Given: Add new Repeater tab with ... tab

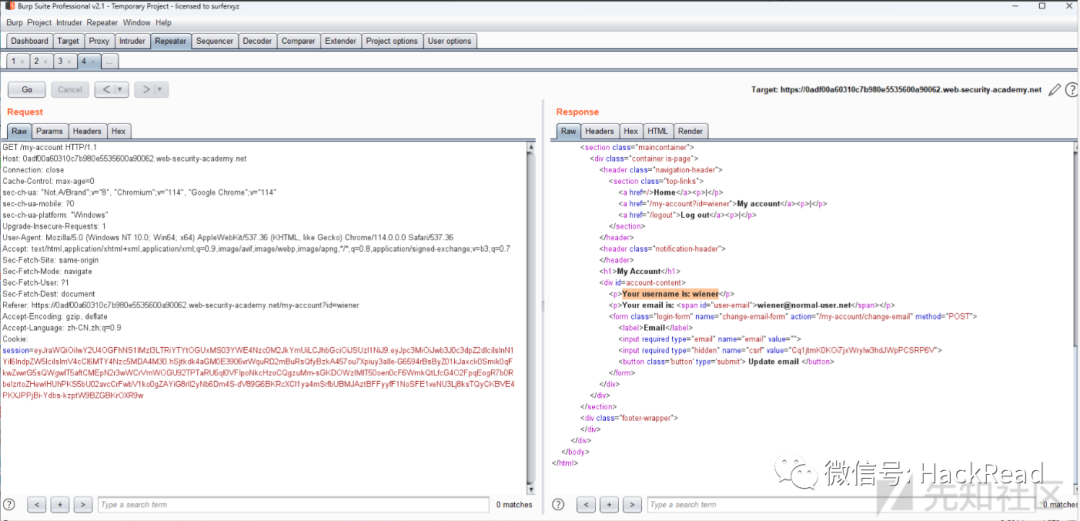Looking at the screenshot, I should 110,61.
